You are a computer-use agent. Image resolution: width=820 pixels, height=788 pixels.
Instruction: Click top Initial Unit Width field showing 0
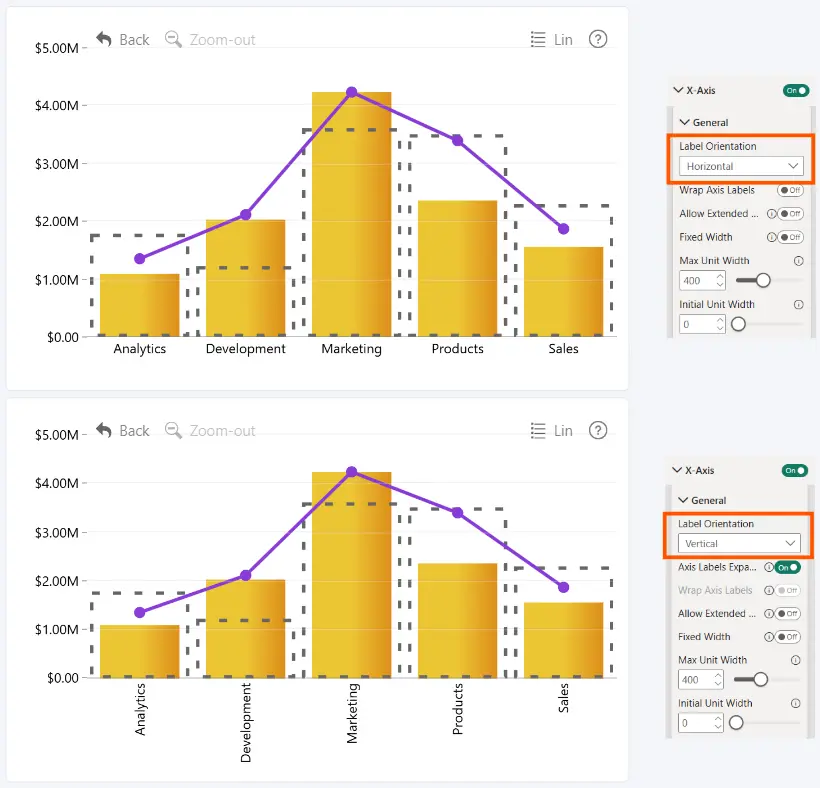(702, 324)
